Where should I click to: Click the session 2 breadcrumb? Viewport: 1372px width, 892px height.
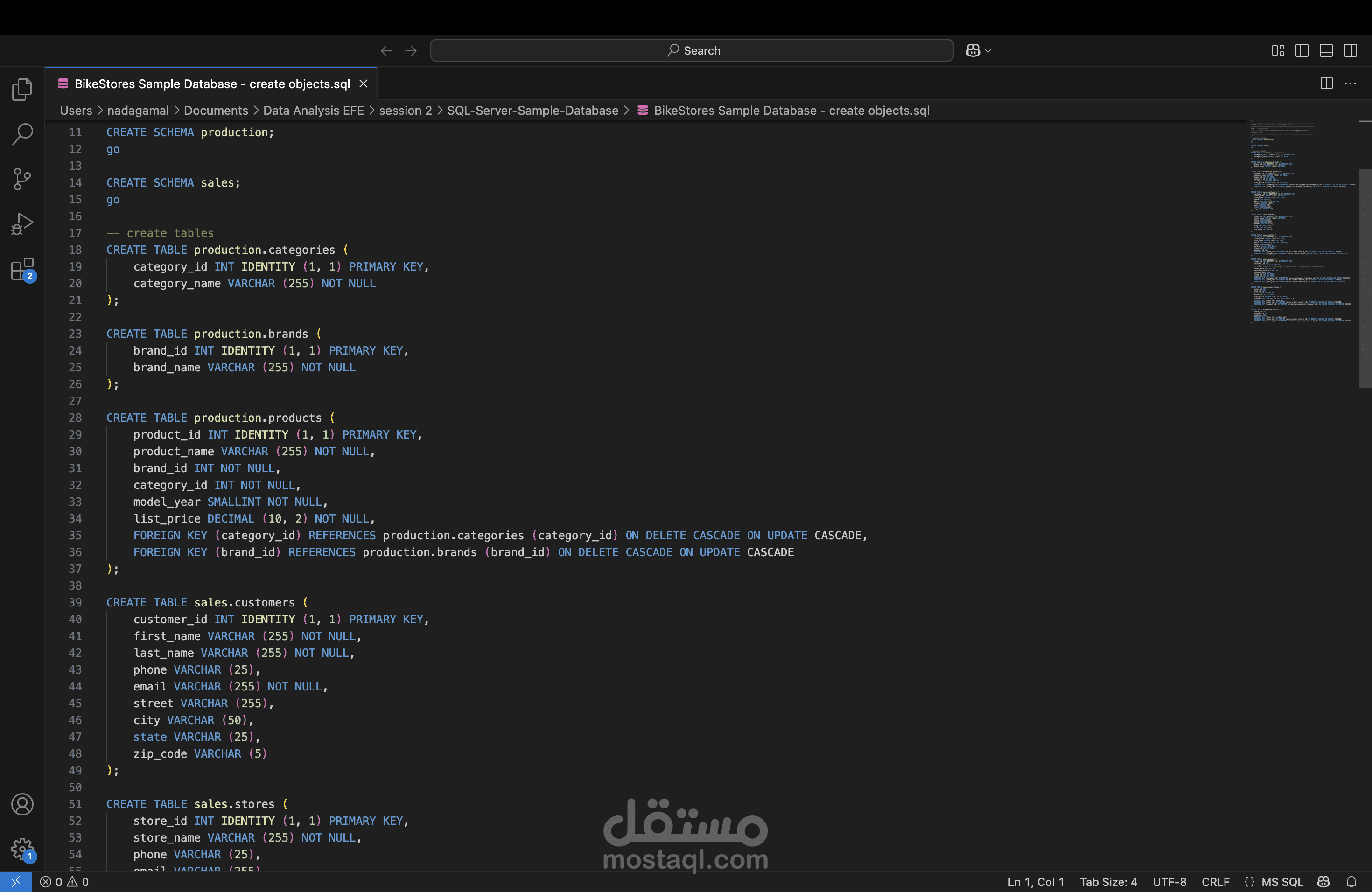[x=405, y=111]
